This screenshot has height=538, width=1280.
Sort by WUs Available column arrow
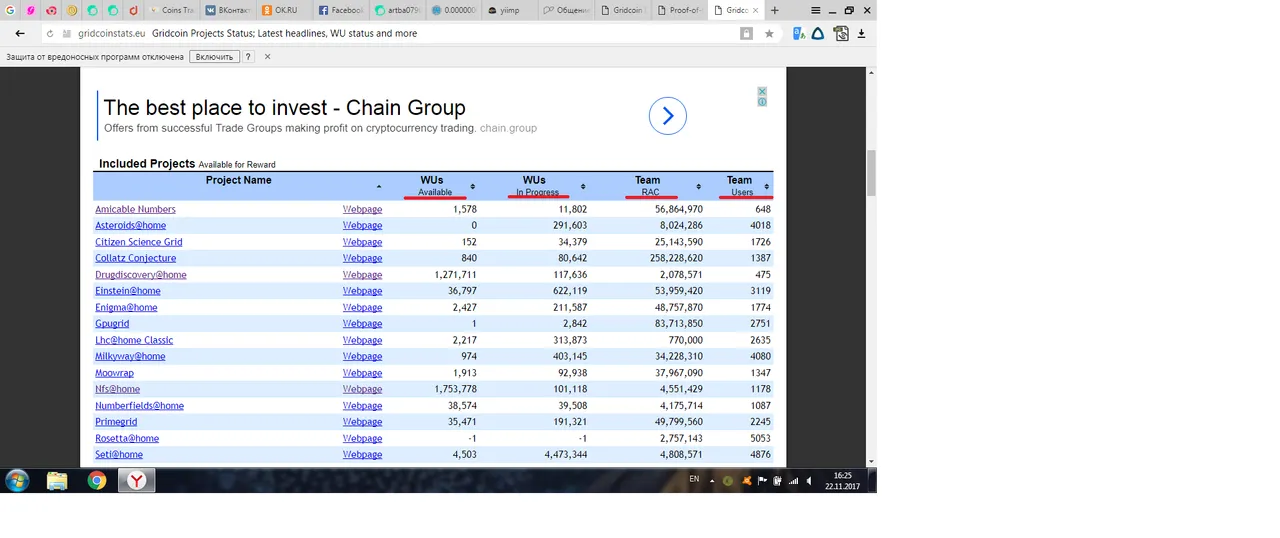473,186
